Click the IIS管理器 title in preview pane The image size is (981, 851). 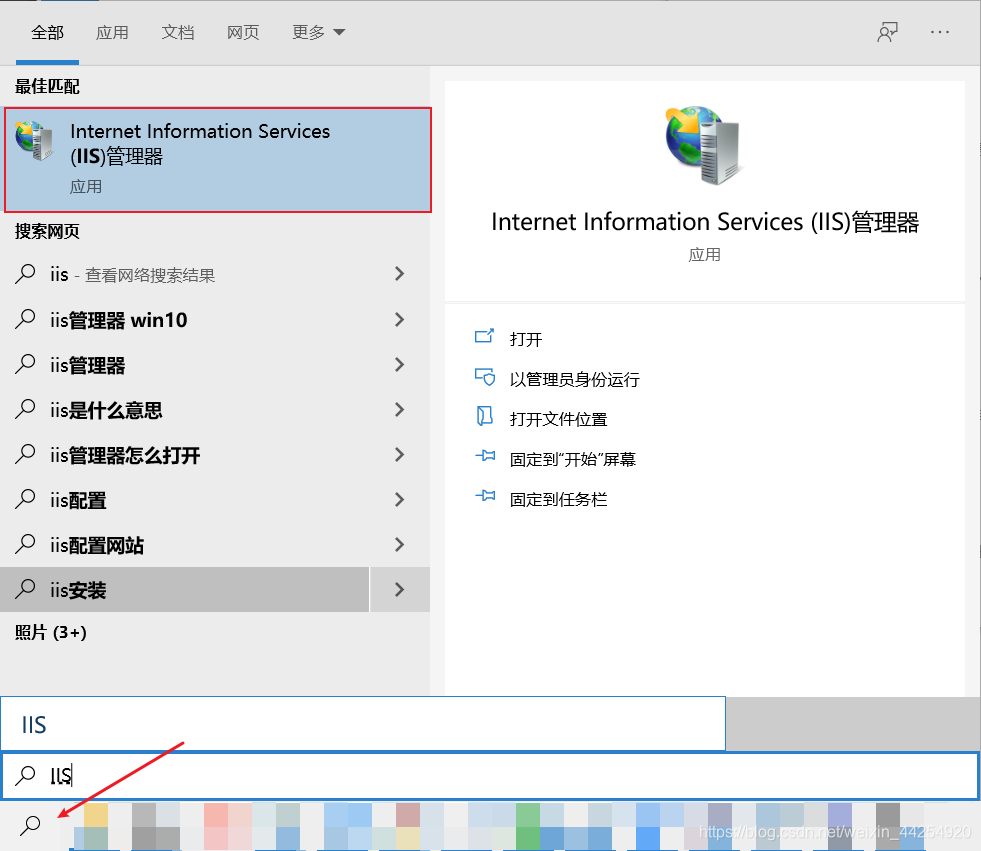[x=704, y=222]
